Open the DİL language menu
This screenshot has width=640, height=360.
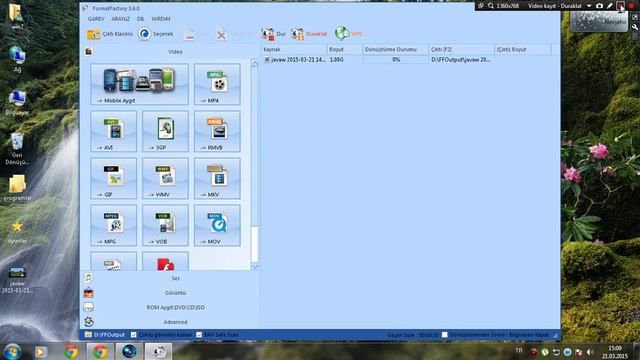click(x=140, y=19)
